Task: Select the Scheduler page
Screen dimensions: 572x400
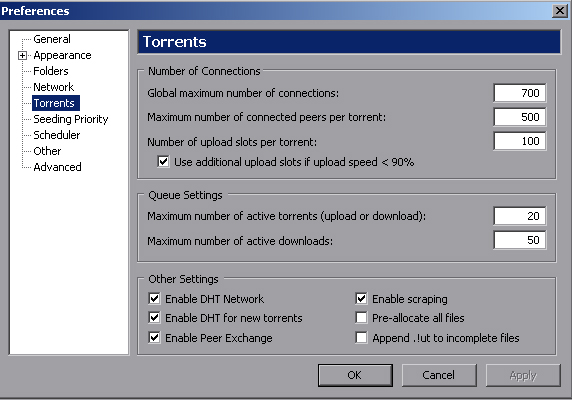Action: coord(57,135)
